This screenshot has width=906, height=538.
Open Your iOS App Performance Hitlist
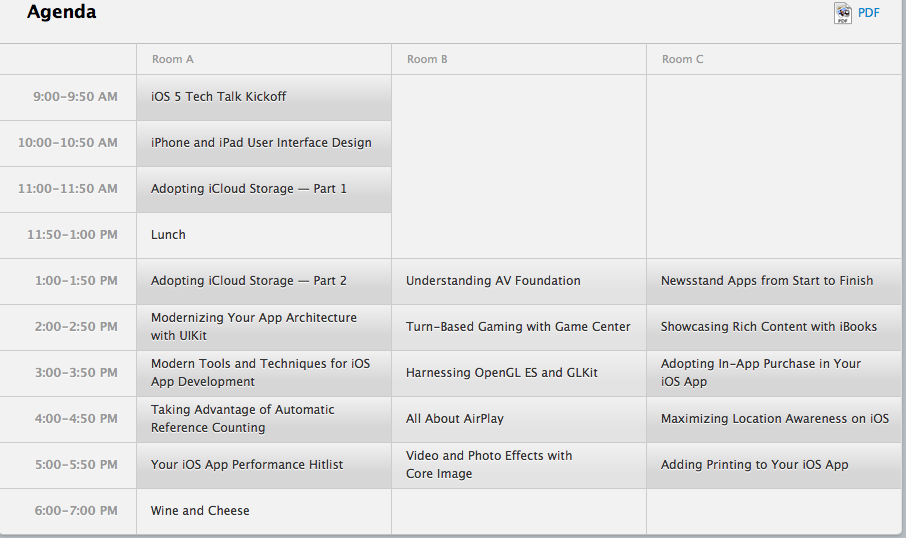pos(264,465)
